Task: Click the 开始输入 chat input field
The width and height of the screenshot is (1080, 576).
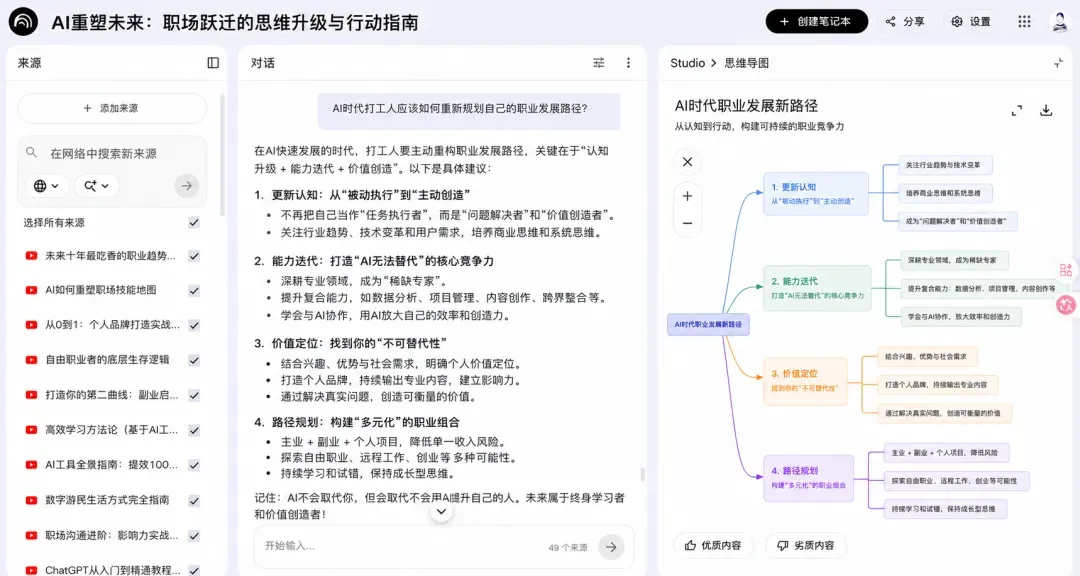Action: point(399,546)
